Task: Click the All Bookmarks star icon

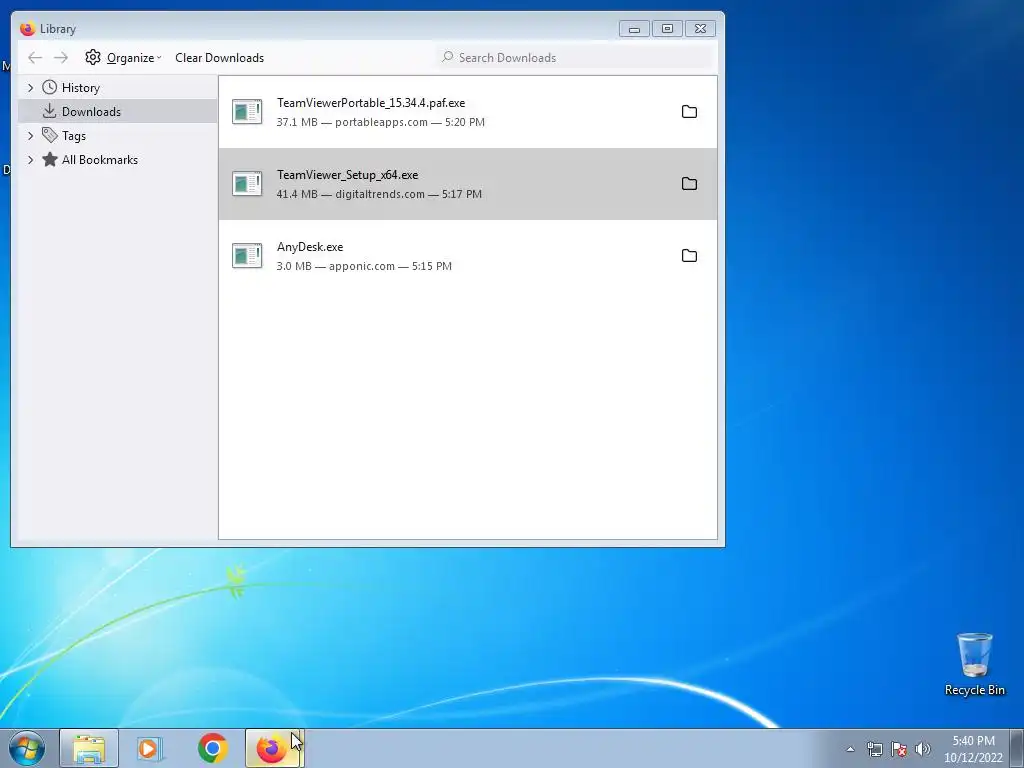Action: 50,159
